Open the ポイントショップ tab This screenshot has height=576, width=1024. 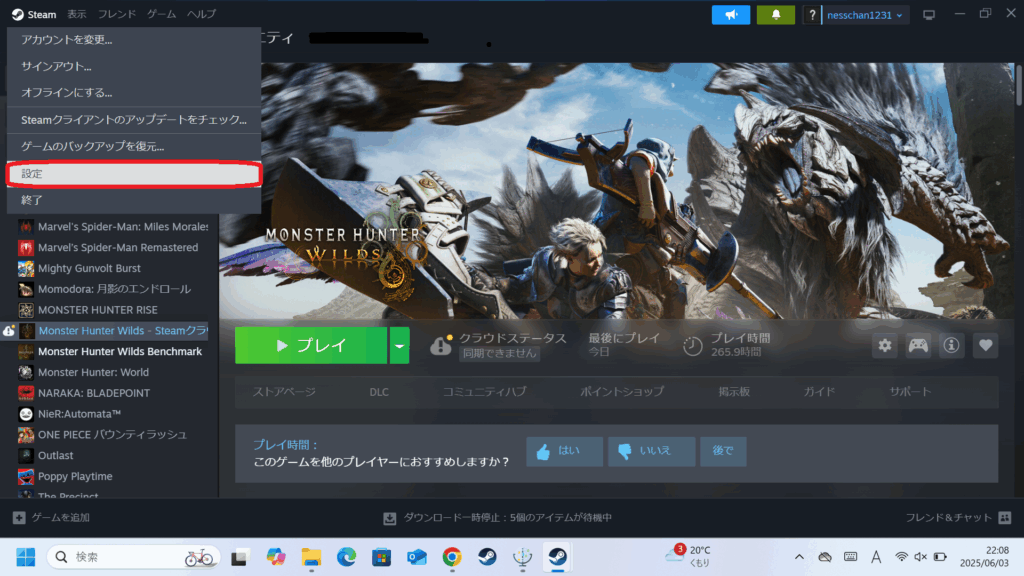pos(622,392)
